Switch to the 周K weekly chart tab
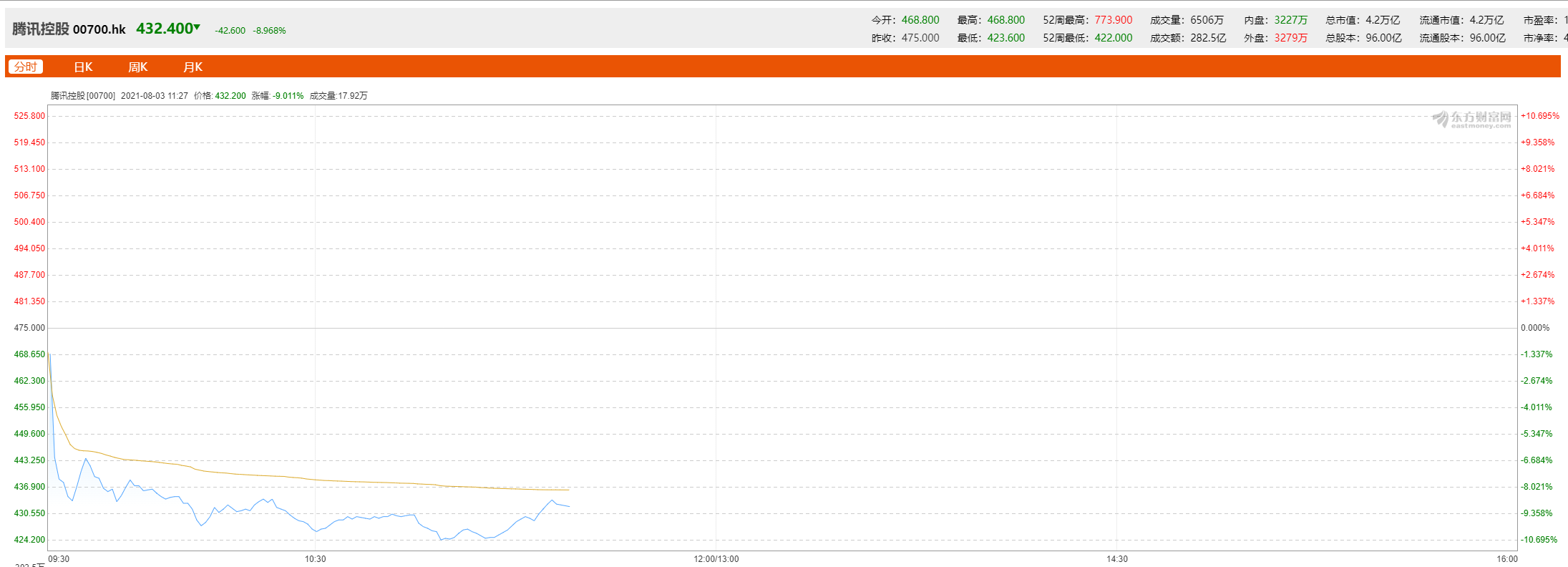This screenshot has width=1568, height=567. (137, 67)
